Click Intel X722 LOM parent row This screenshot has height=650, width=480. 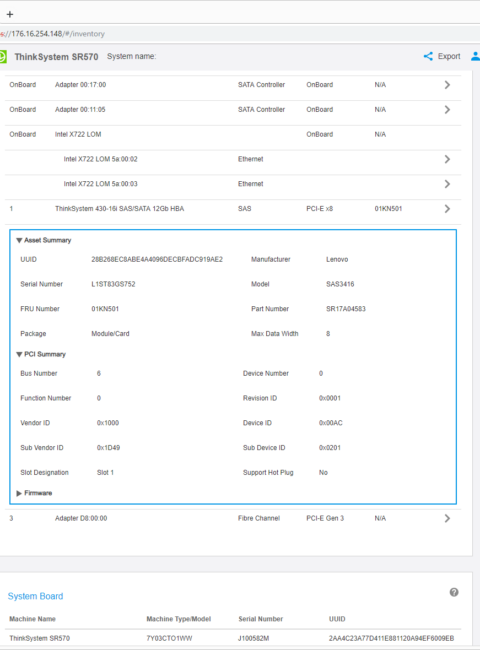coord(233,134)
